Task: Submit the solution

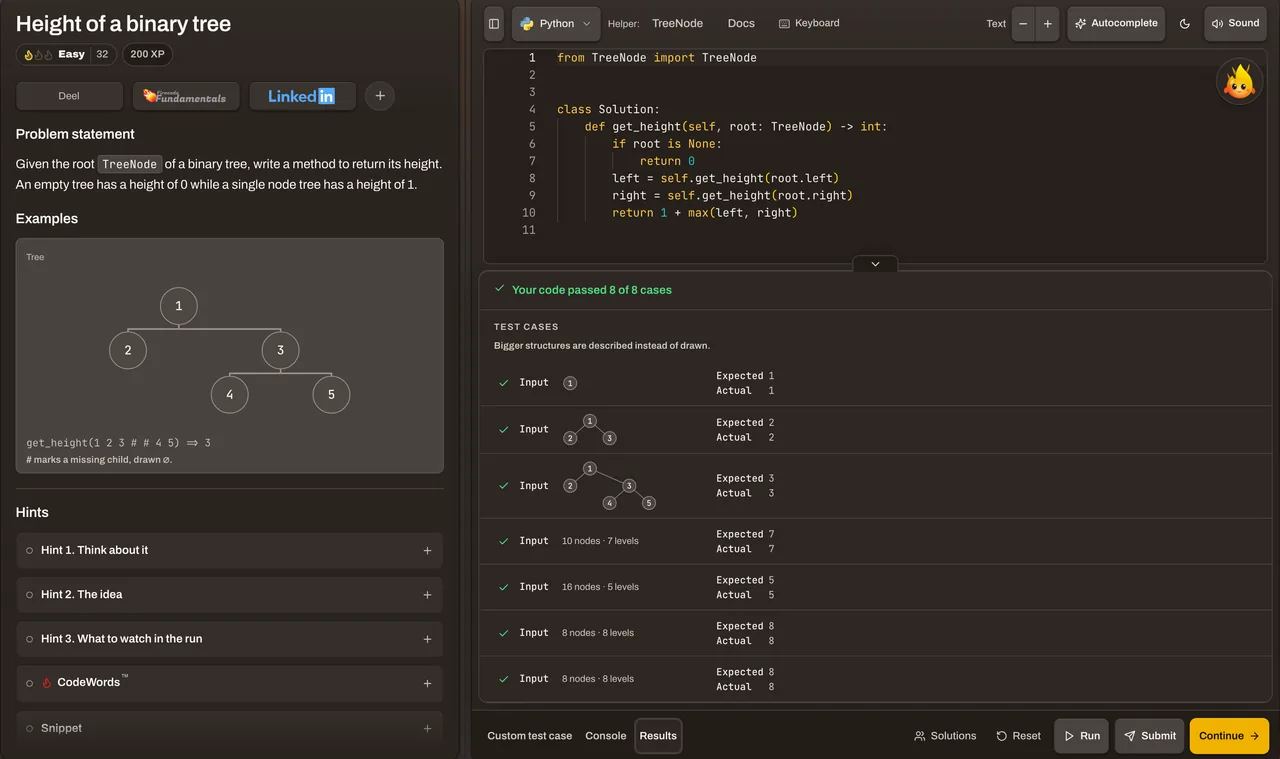Action: click(x=1150, y=736)
